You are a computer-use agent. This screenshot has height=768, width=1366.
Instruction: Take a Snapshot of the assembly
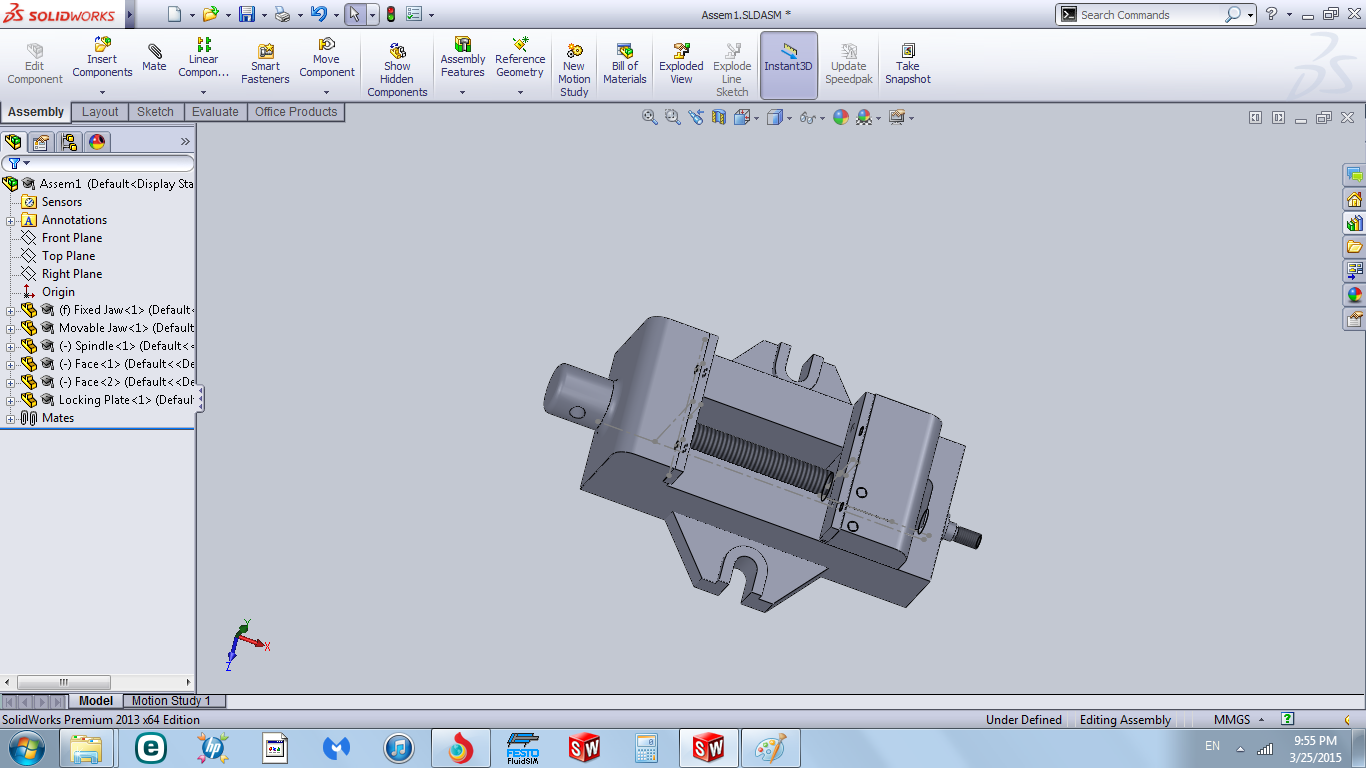(x=908, y=64)
